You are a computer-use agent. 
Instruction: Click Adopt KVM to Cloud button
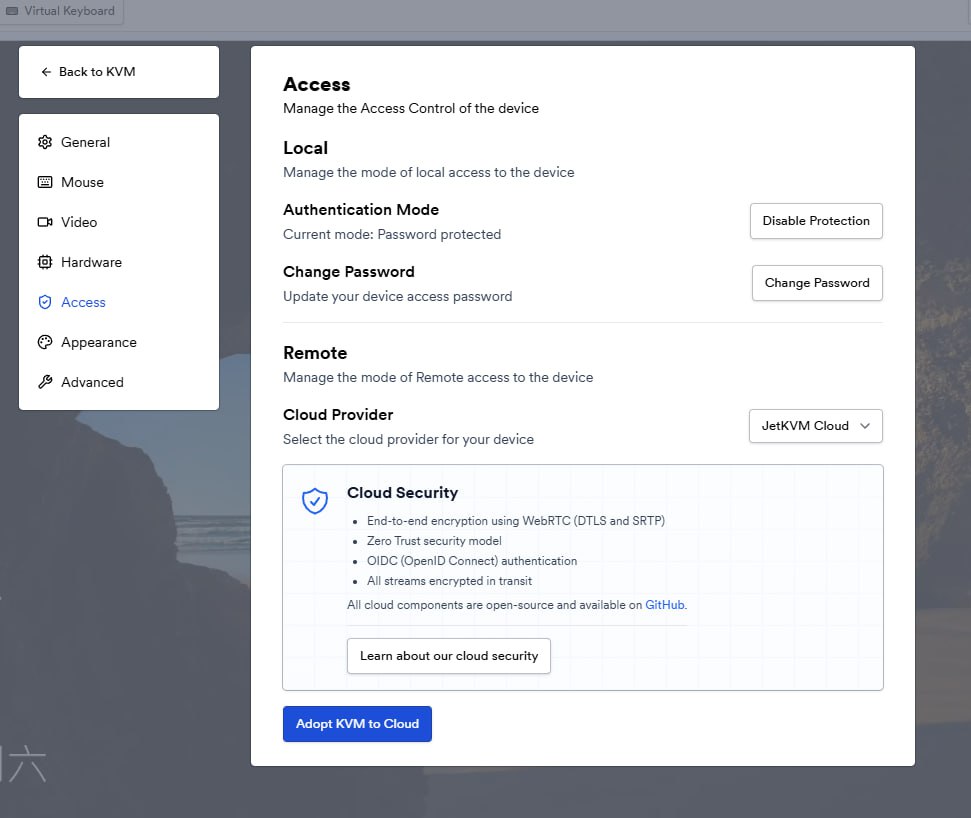click(357, 724)
